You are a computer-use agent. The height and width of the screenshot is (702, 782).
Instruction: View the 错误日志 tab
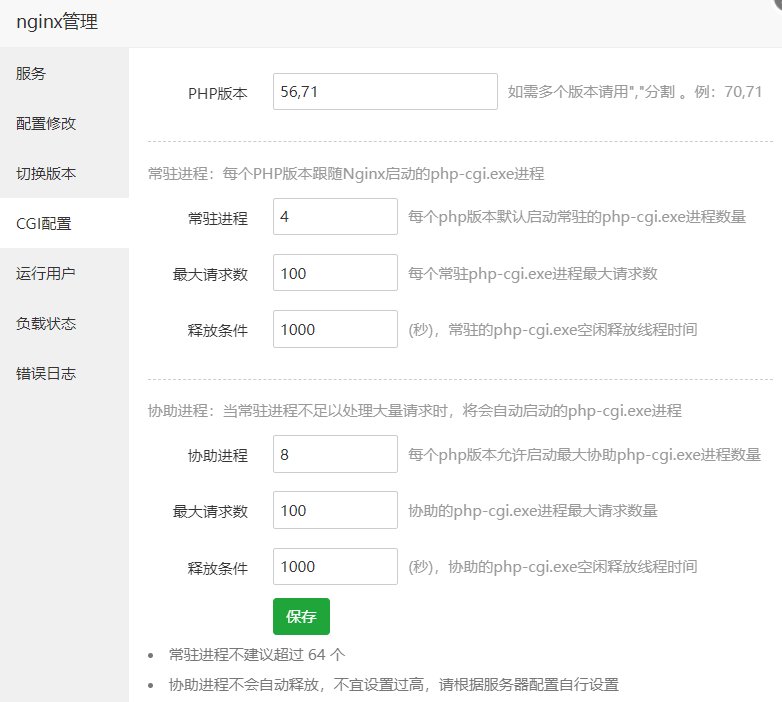point(64,373)
